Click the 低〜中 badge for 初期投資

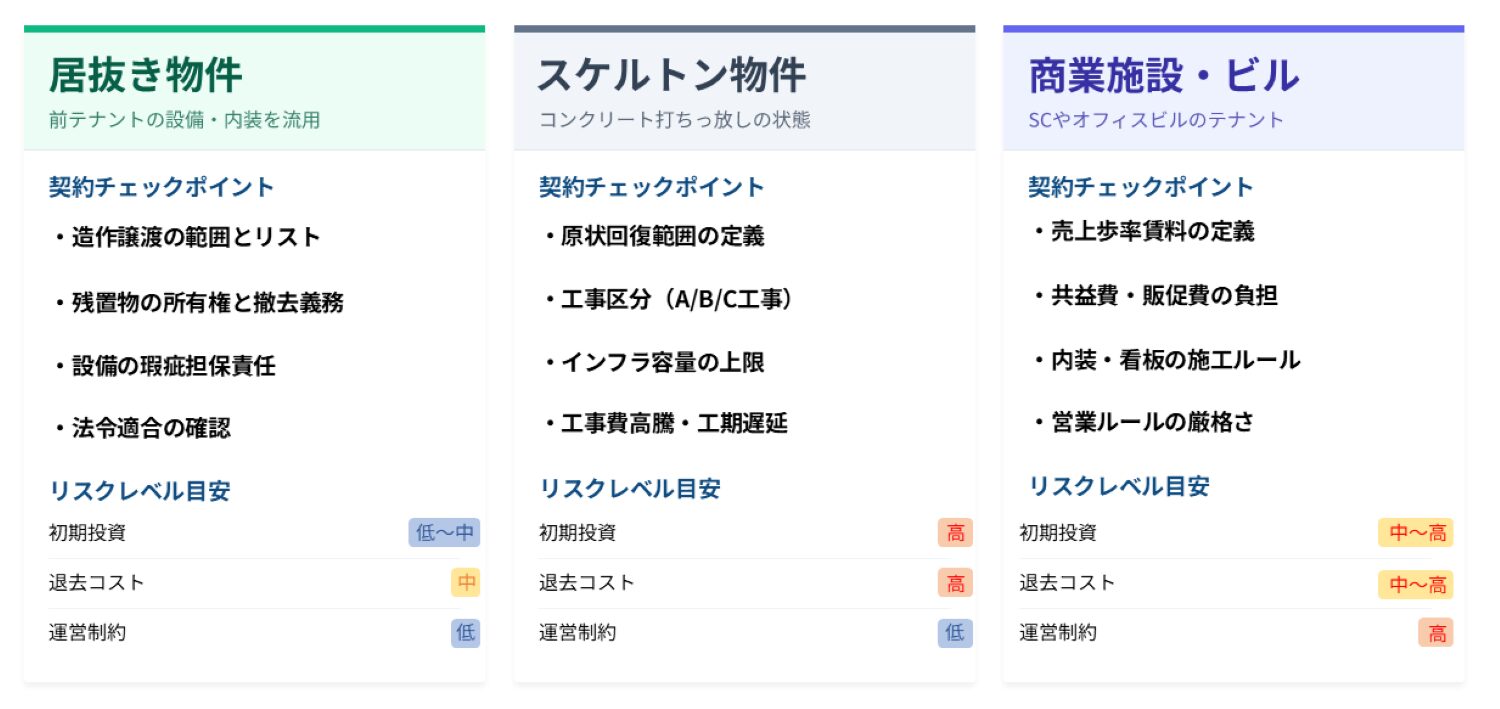[x=444, y=533]
